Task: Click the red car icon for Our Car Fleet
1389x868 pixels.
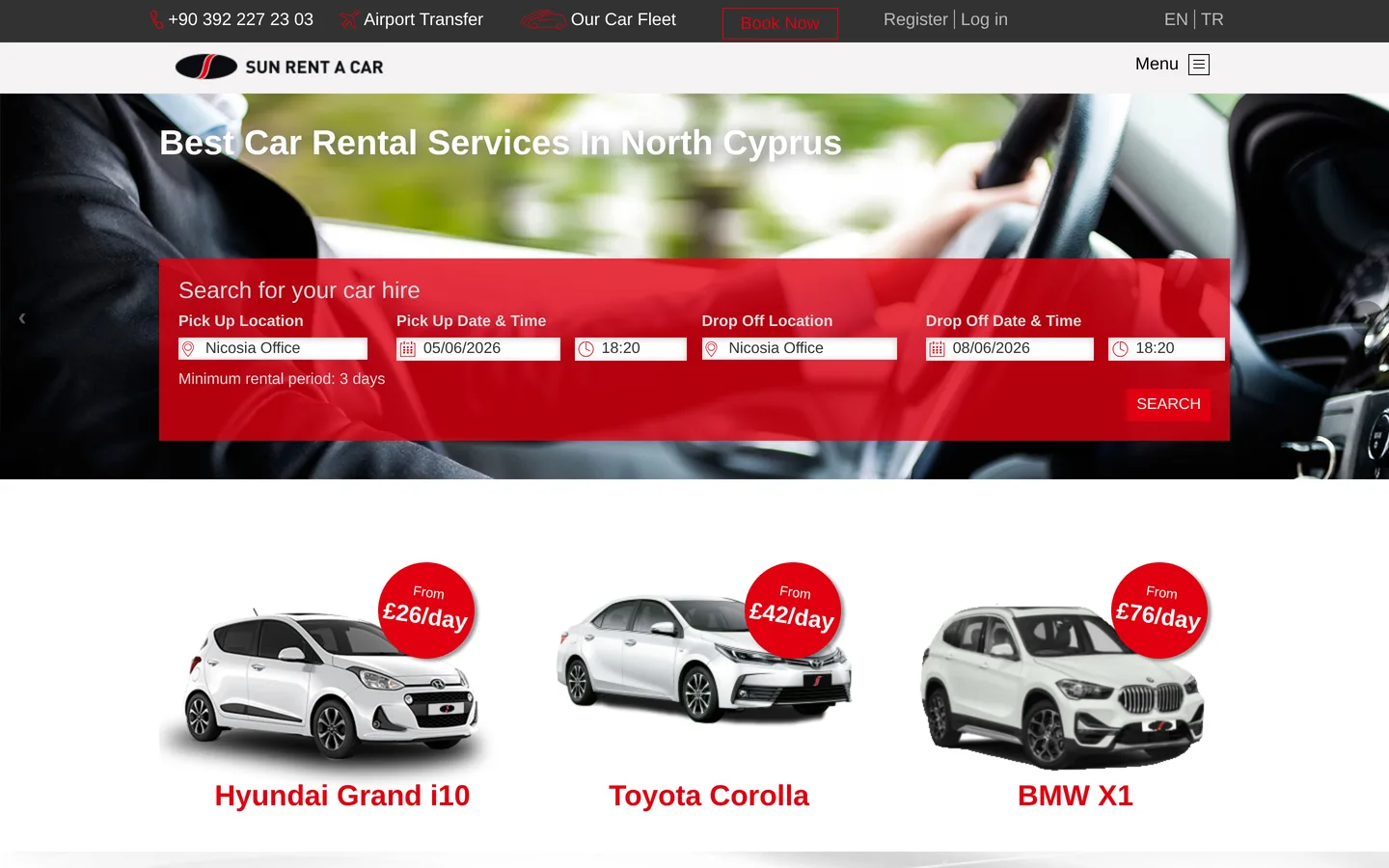Action: tap(543, 19)
